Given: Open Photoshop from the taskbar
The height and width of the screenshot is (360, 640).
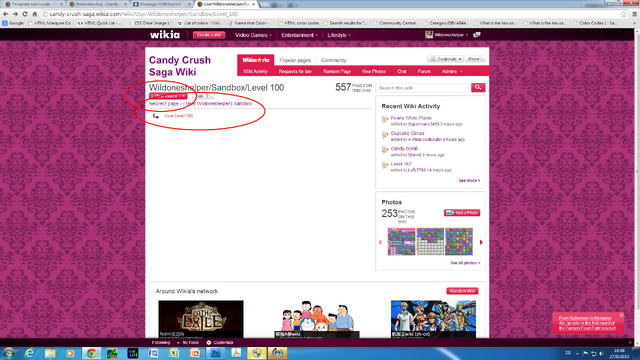Looking at the screenshot, I should point(216,353).
